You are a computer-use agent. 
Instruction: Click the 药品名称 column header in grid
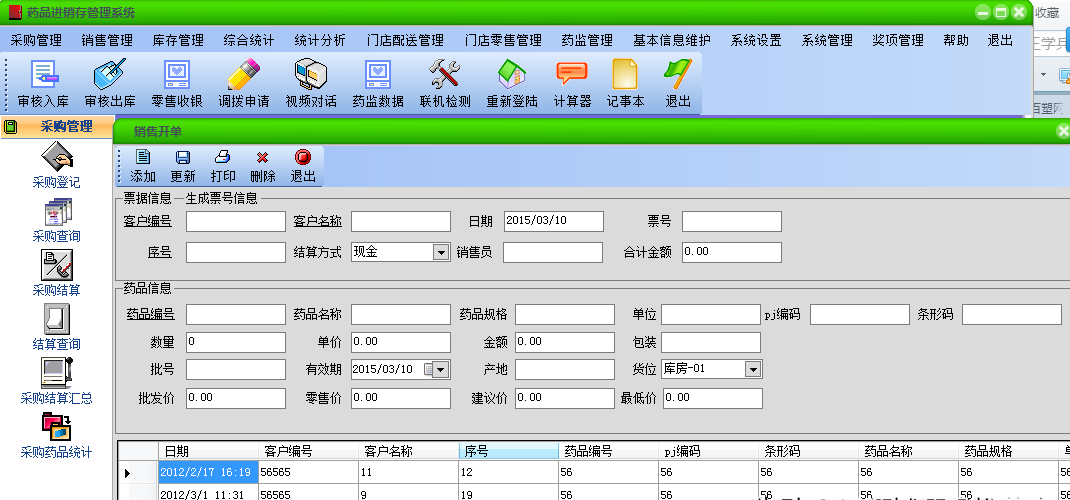(x=908, y=451)
